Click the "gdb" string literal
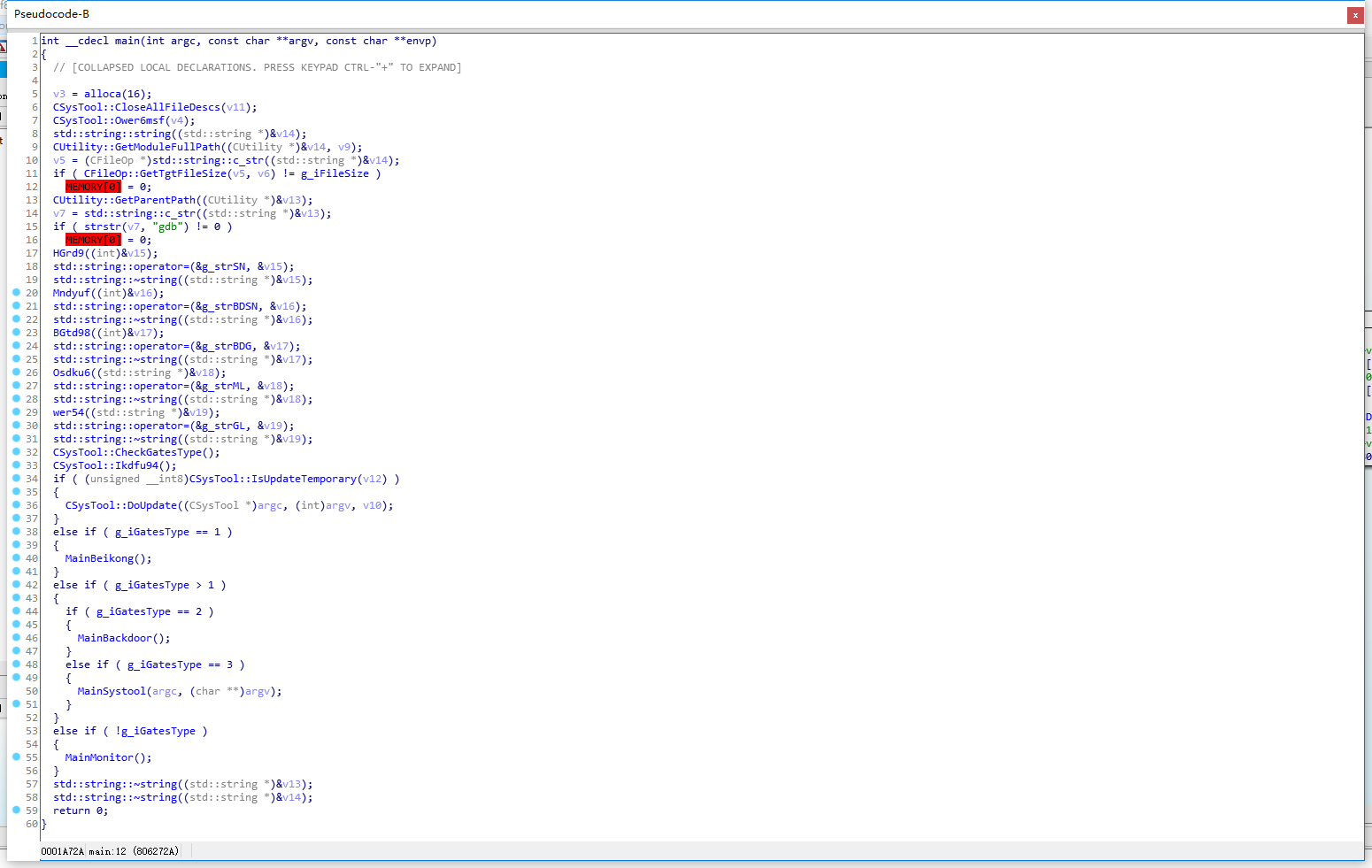This screenshot has width=1372, height=868. coord(167,227)
